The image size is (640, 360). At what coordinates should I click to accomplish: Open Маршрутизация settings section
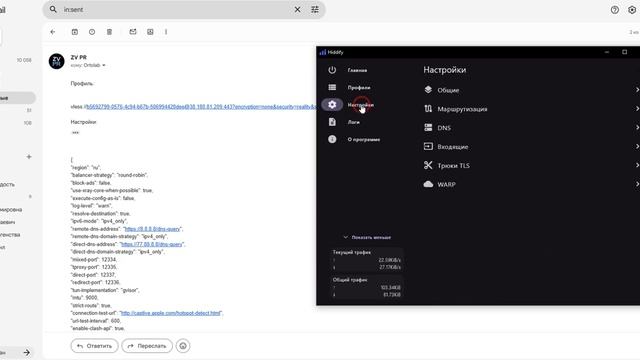coord(531,109)
